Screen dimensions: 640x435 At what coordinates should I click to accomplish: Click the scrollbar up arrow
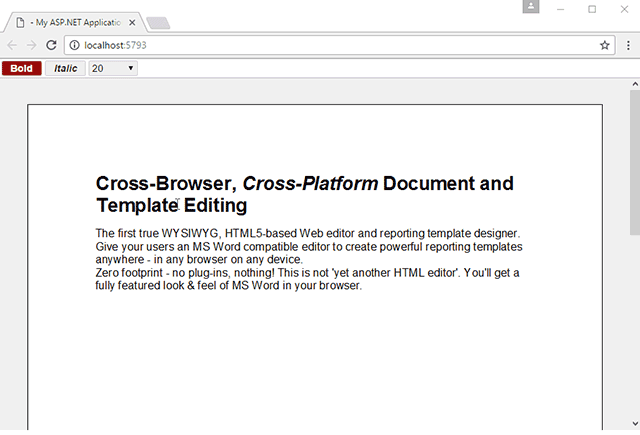coord(635,84)
